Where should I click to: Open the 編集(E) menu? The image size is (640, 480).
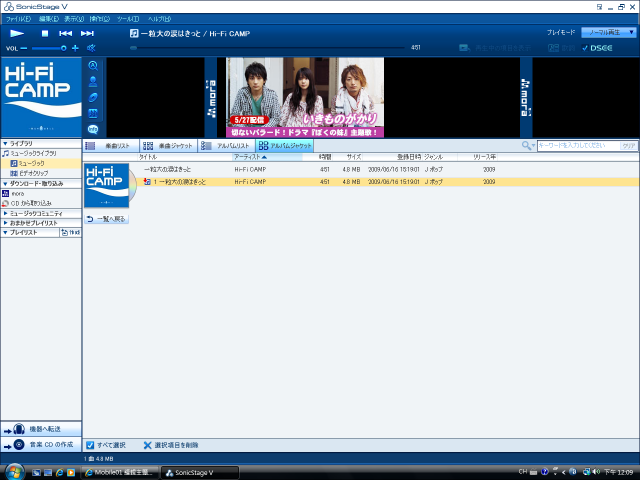[x=49, y=19]
